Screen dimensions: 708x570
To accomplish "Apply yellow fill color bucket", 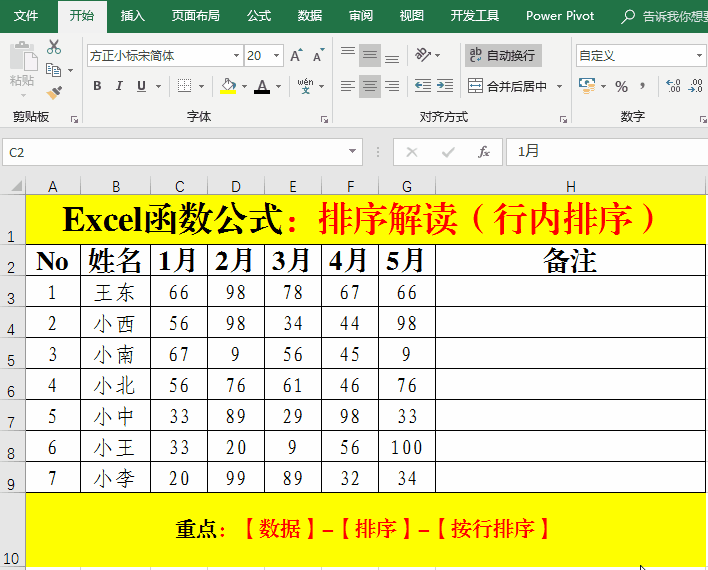I will point(228,86).
